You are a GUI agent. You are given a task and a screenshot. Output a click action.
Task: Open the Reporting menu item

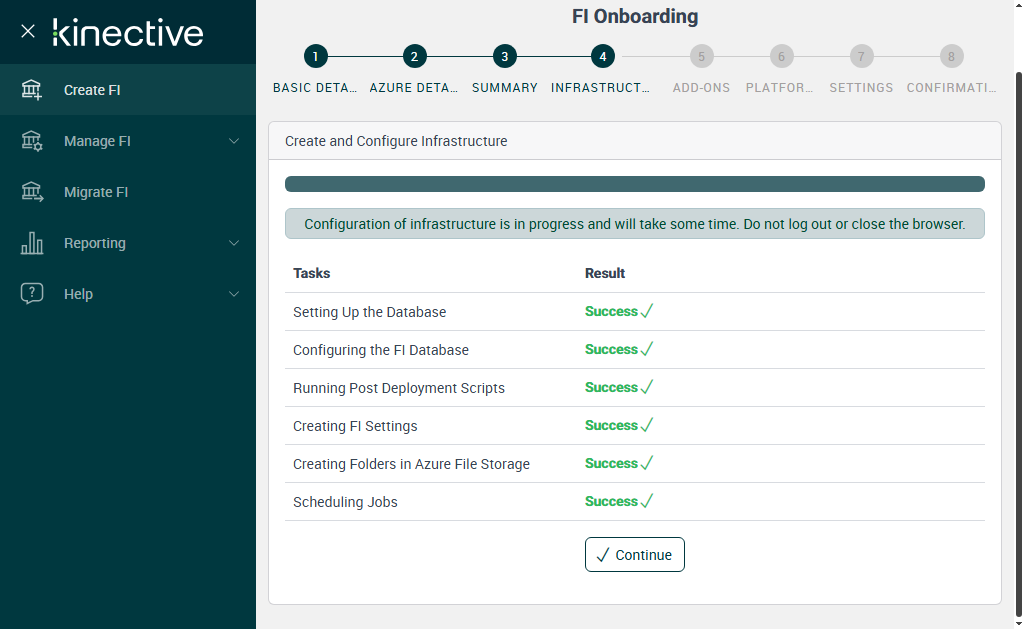(x=128, y=242)
